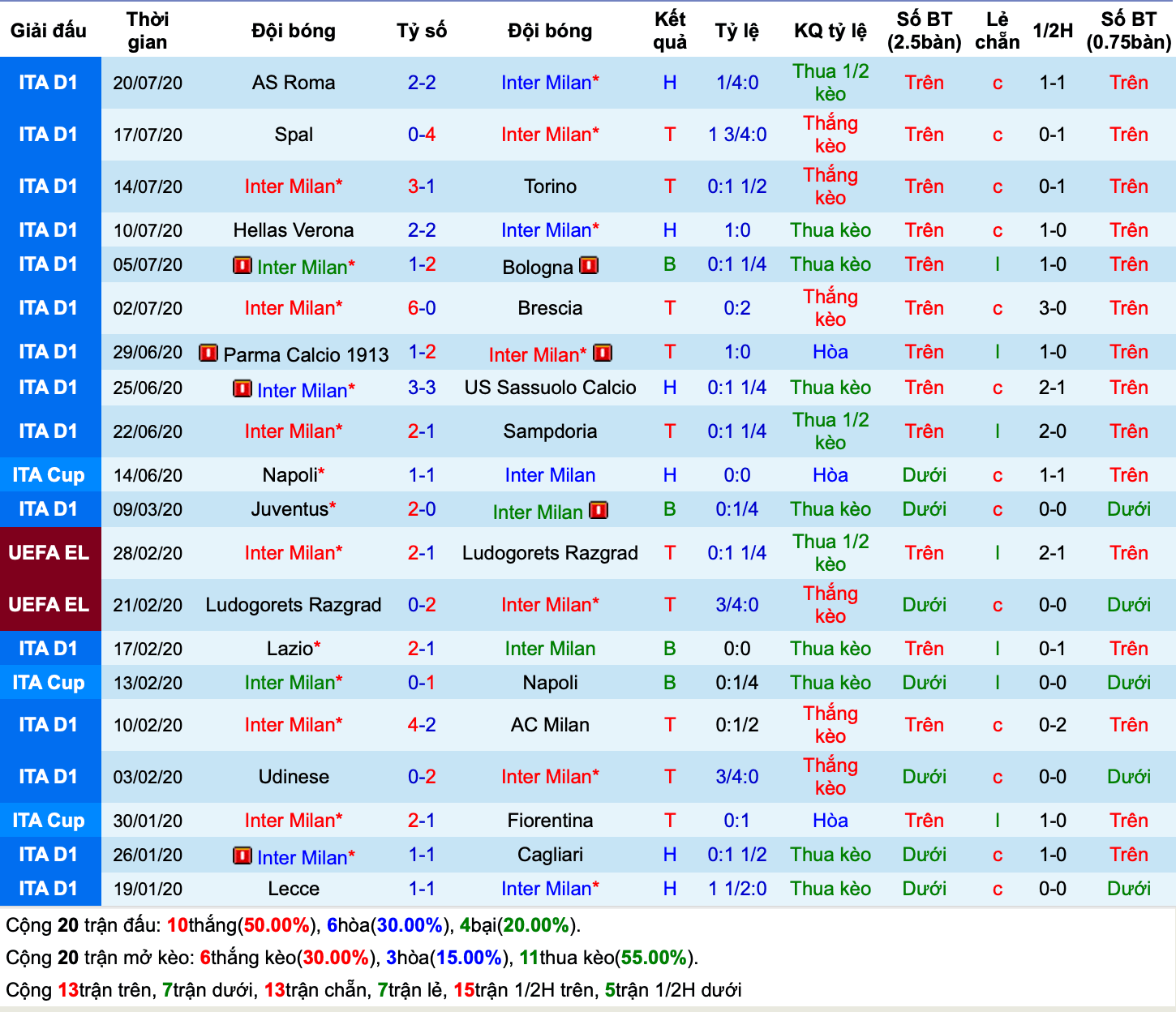The width and height of the screenshot is (1176, 1012).
Task: Click the odds value '0:2' in the Brescia row
Action: 737,308
